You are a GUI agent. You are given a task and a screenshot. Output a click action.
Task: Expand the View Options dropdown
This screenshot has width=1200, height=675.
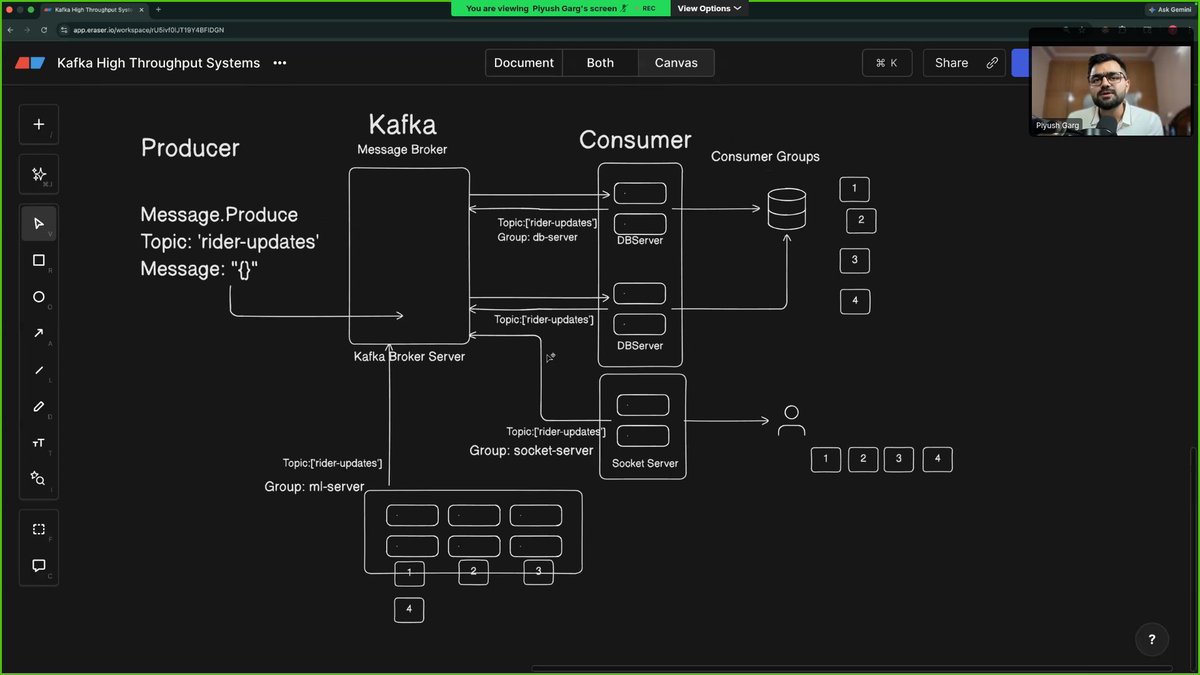[x=709, y=8]
